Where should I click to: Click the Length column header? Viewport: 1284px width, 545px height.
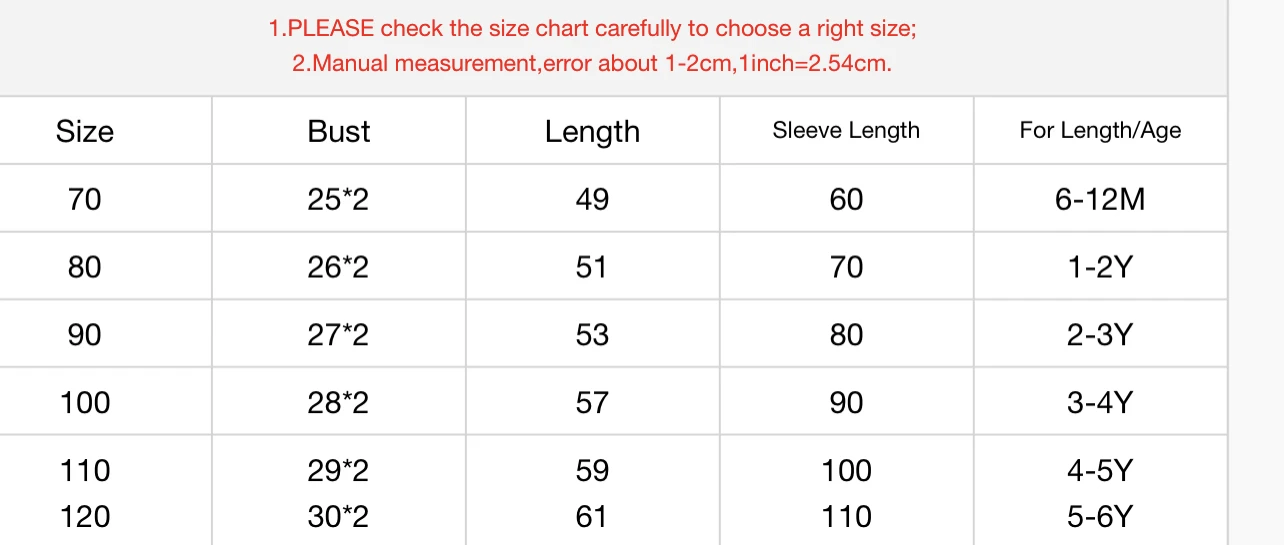point(592,131)
